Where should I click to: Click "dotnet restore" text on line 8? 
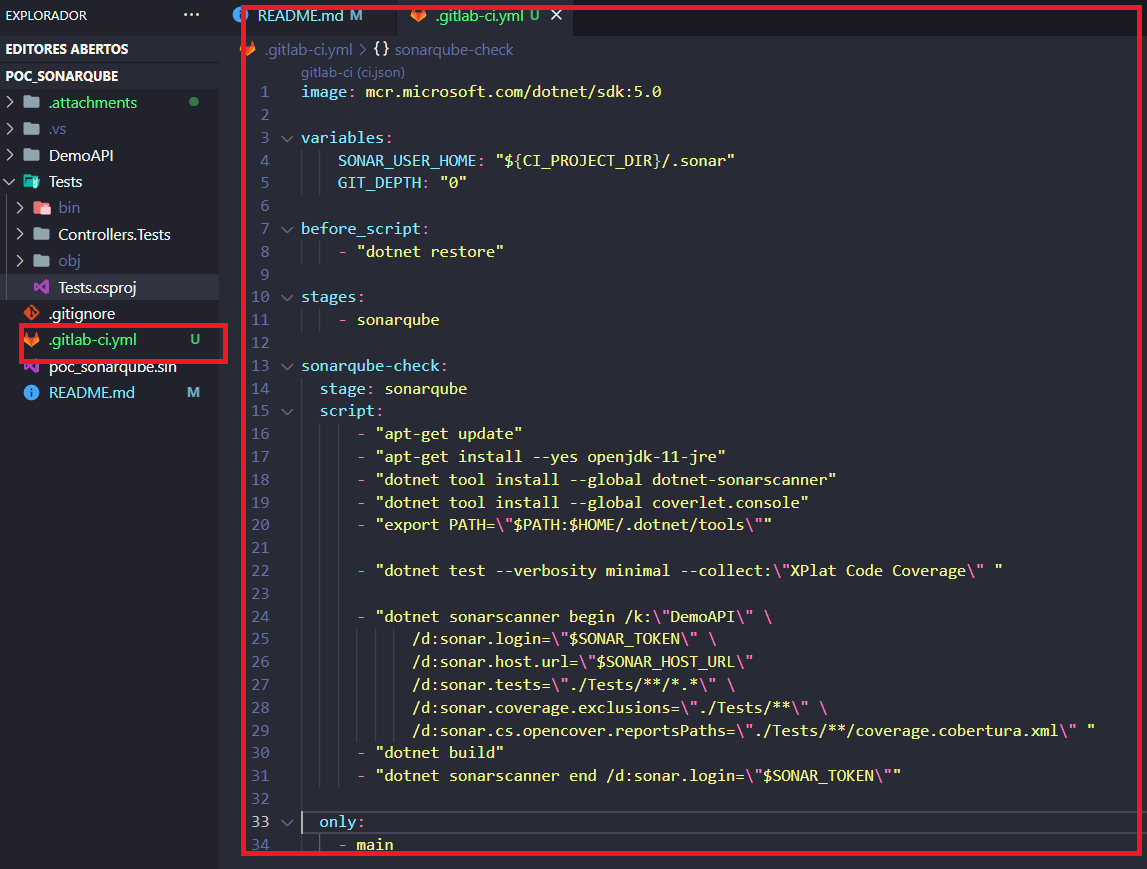pyautogui.click(x=430, y=252)
